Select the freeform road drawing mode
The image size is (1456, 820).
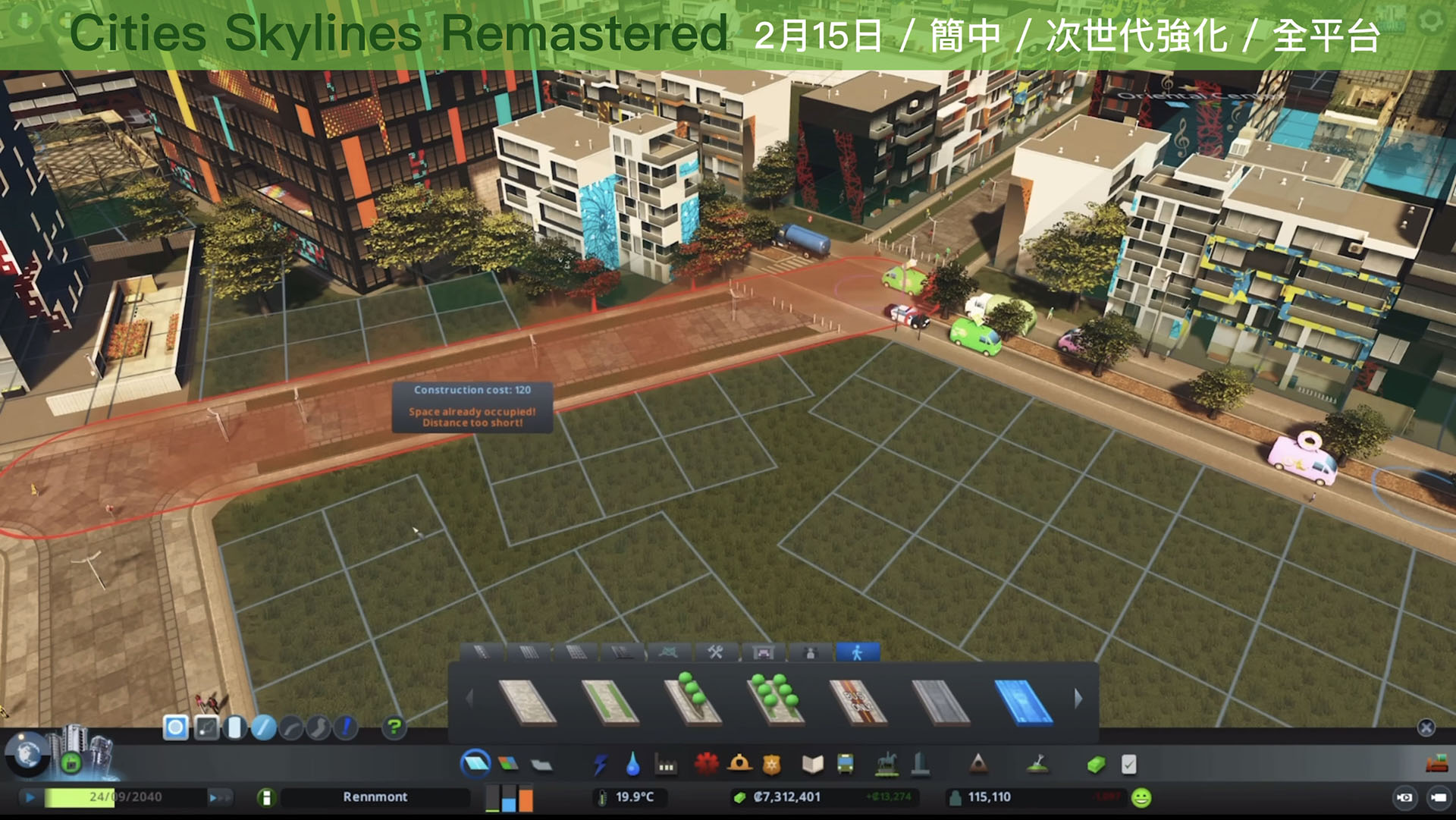click(318, 728)
